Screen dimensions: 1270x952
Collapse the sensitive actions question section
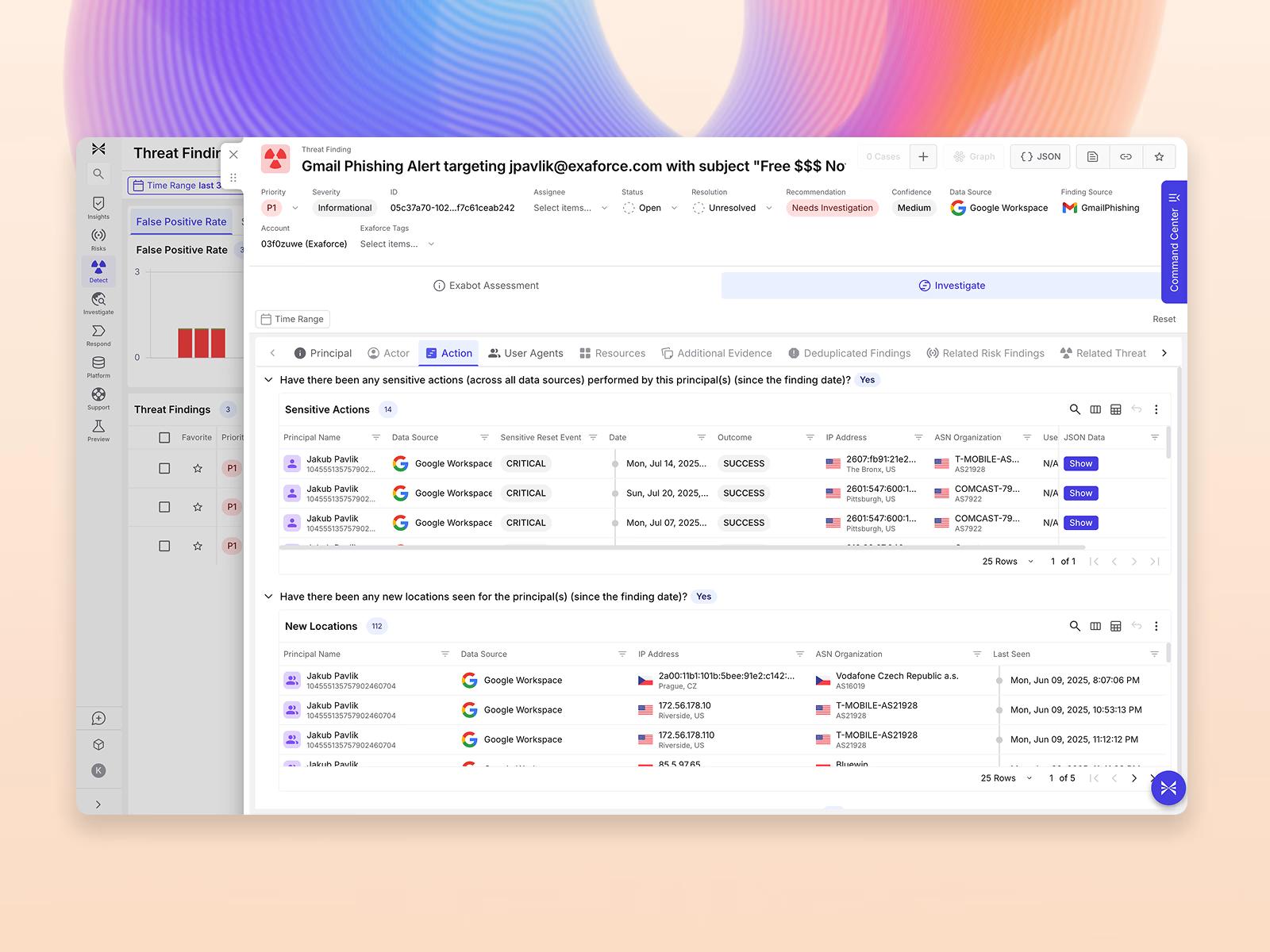pyautogui.click(x=268, y=380)
